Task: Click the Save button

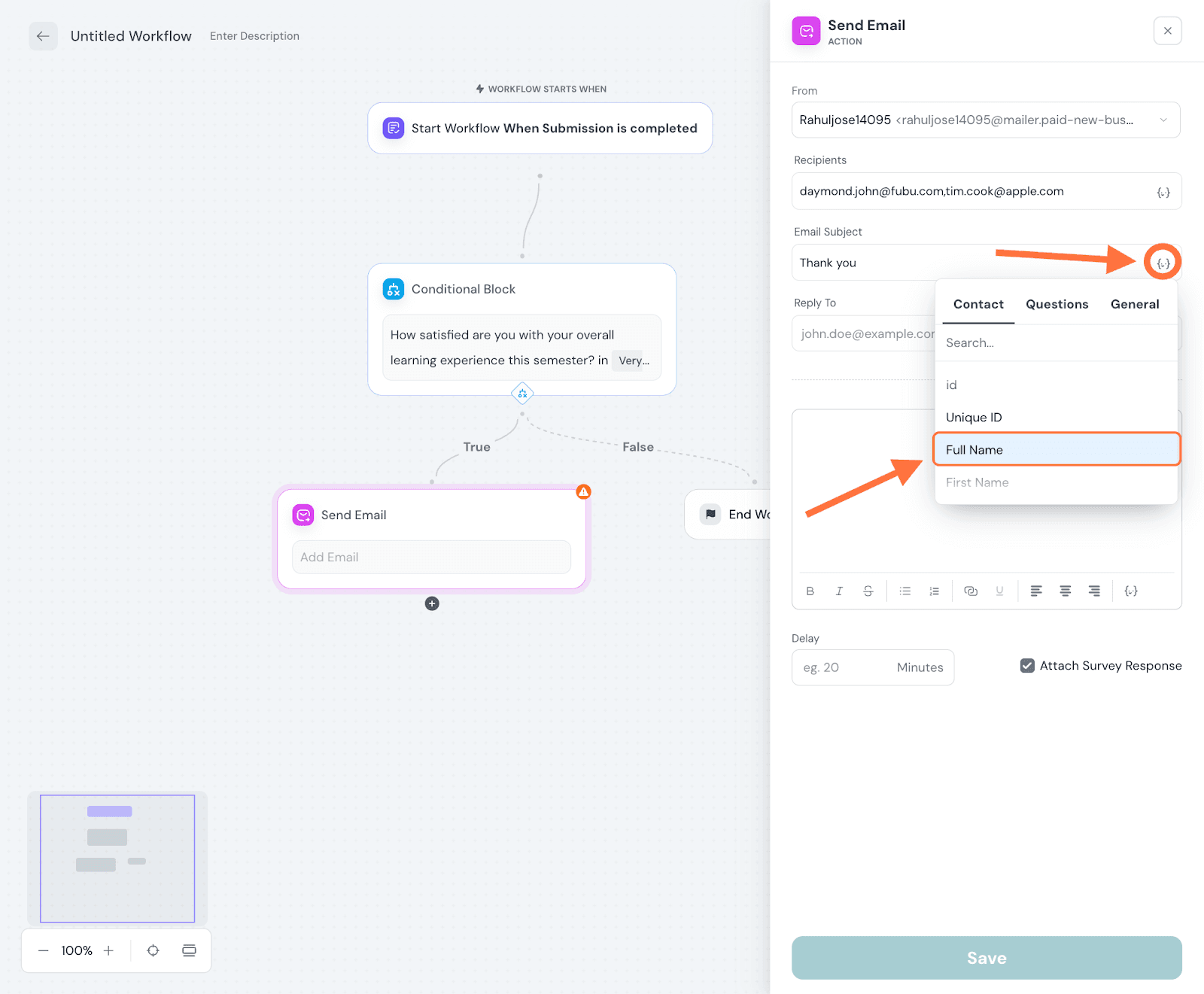Action: (x=986, y=958)
